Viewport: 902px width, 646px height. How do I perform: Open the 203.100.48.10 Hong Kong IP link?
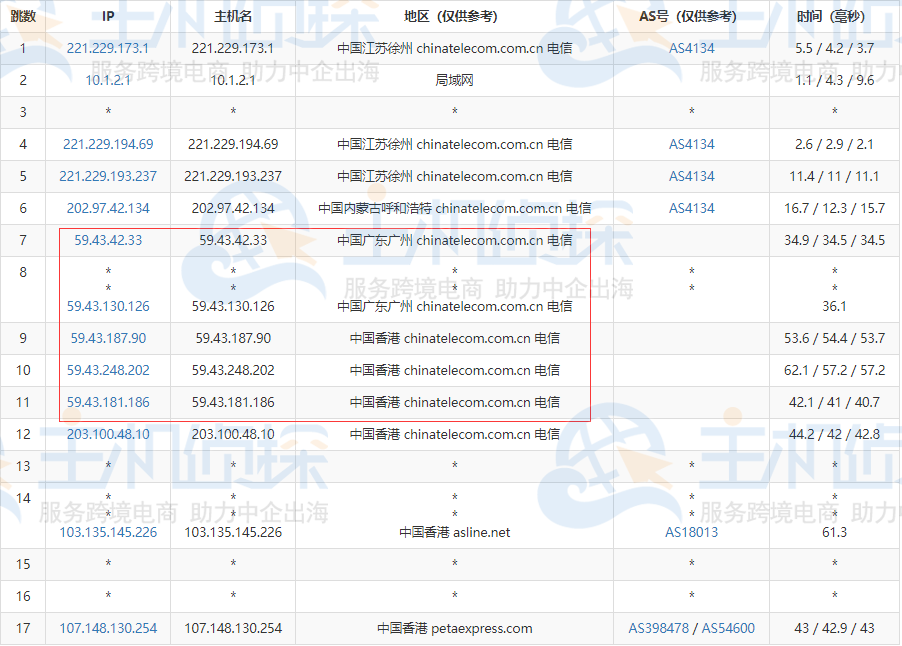point(107,434)
